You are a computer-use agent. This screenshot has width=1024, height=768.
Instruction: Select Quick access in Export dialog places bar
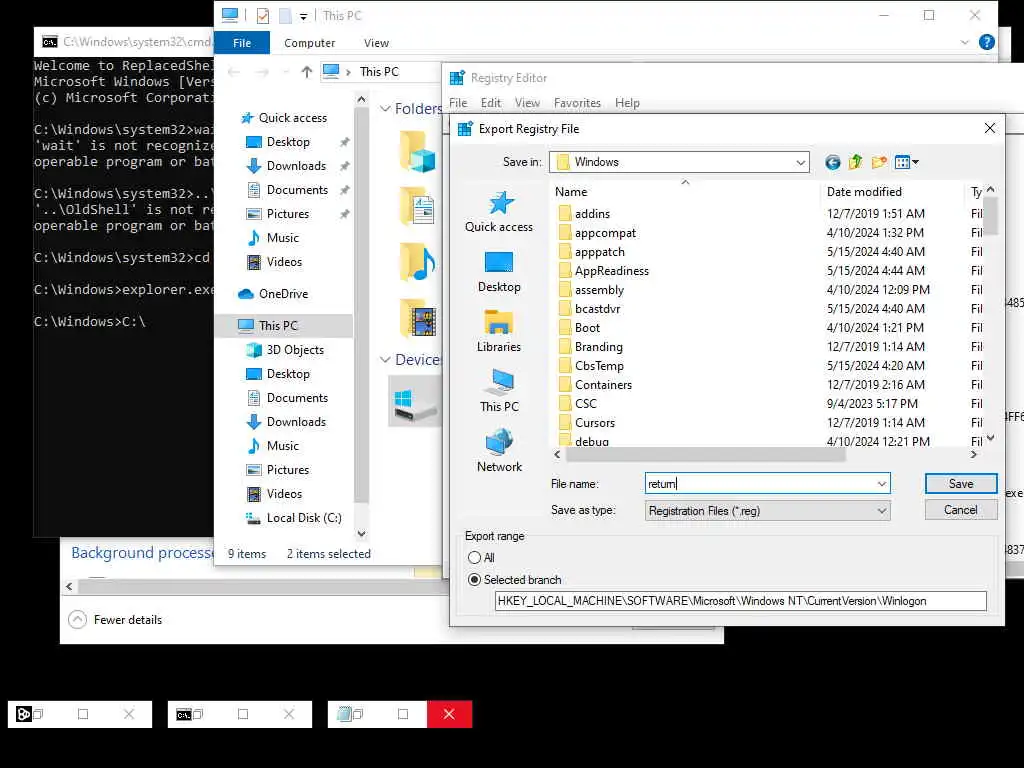pos(499,212)
